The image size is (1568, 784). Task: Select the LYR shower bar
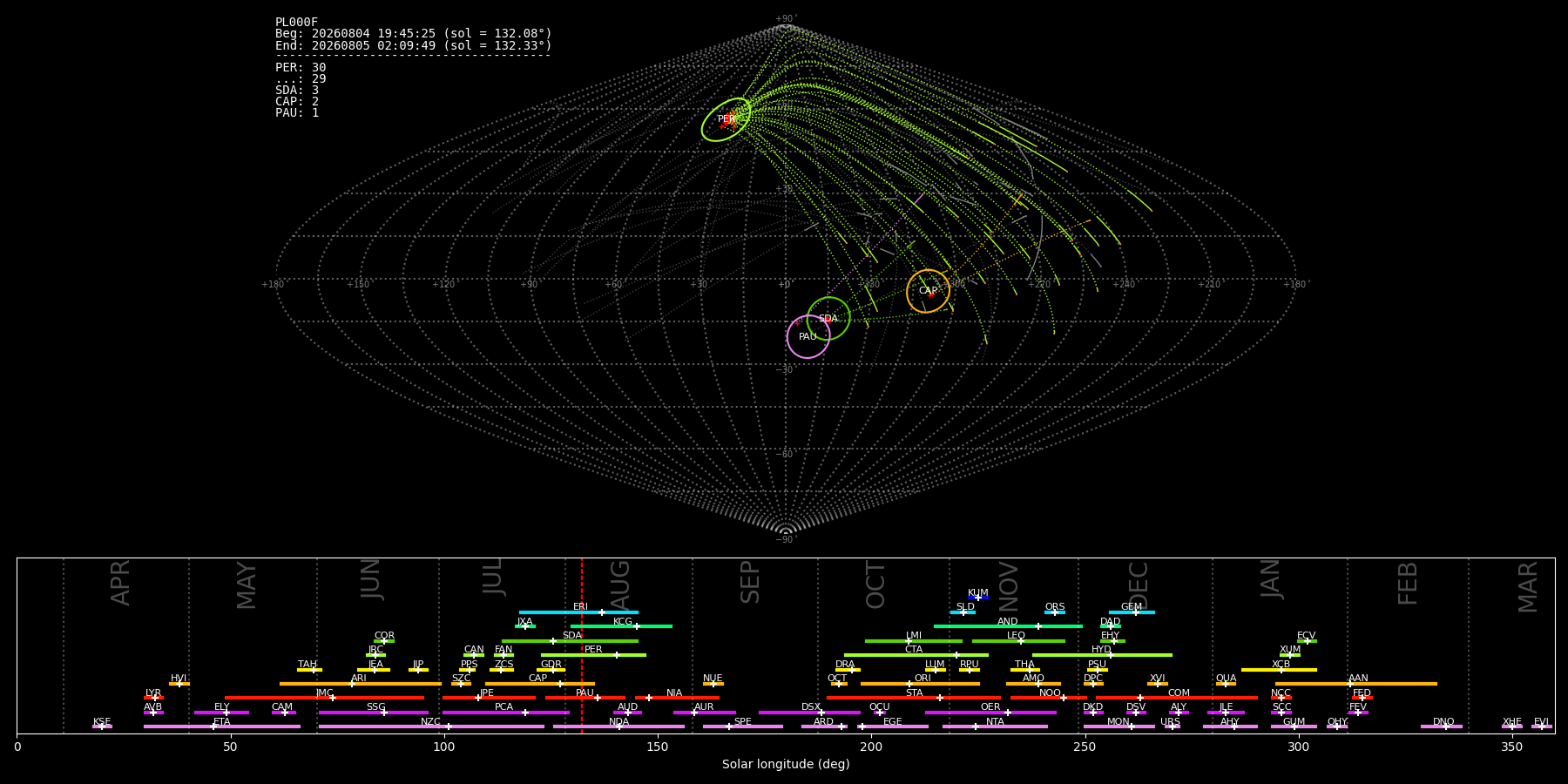coord(153,698)
